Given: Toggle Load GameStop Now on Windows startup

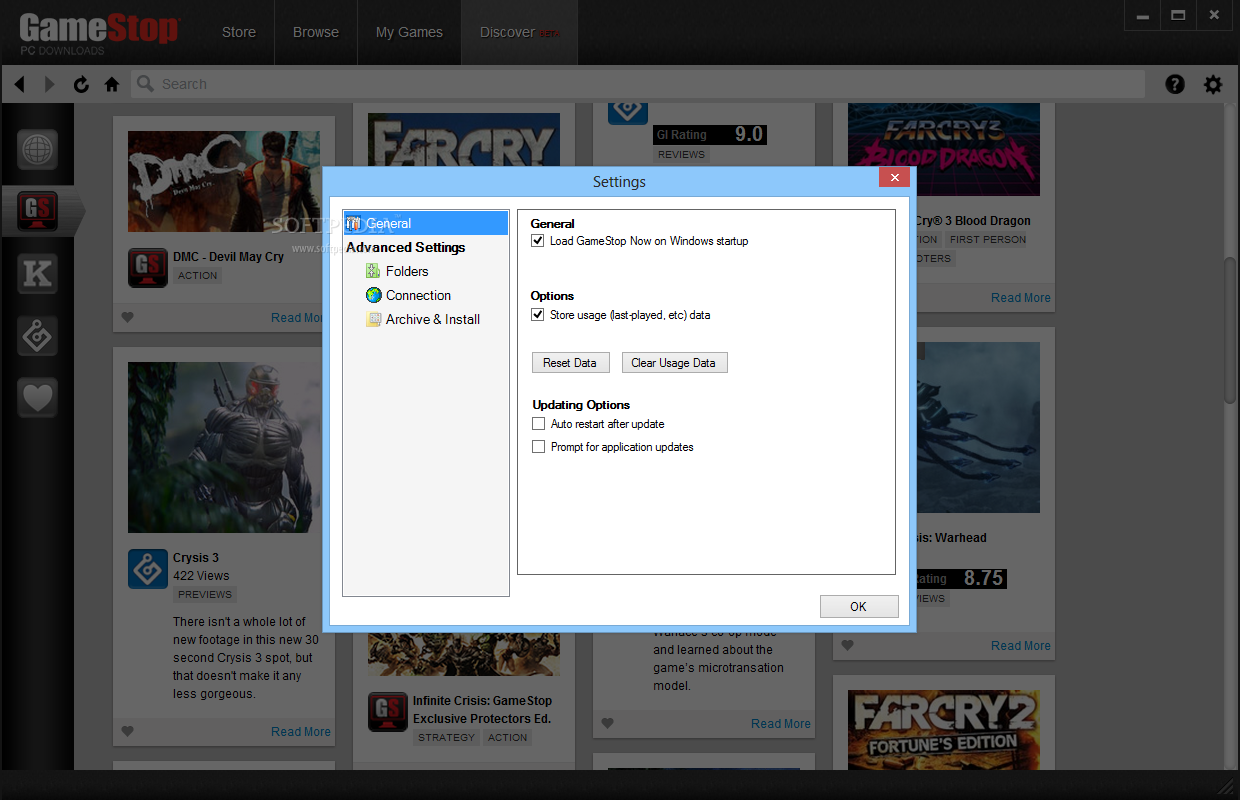Looking at the screenshot, I should click(538, 241).
